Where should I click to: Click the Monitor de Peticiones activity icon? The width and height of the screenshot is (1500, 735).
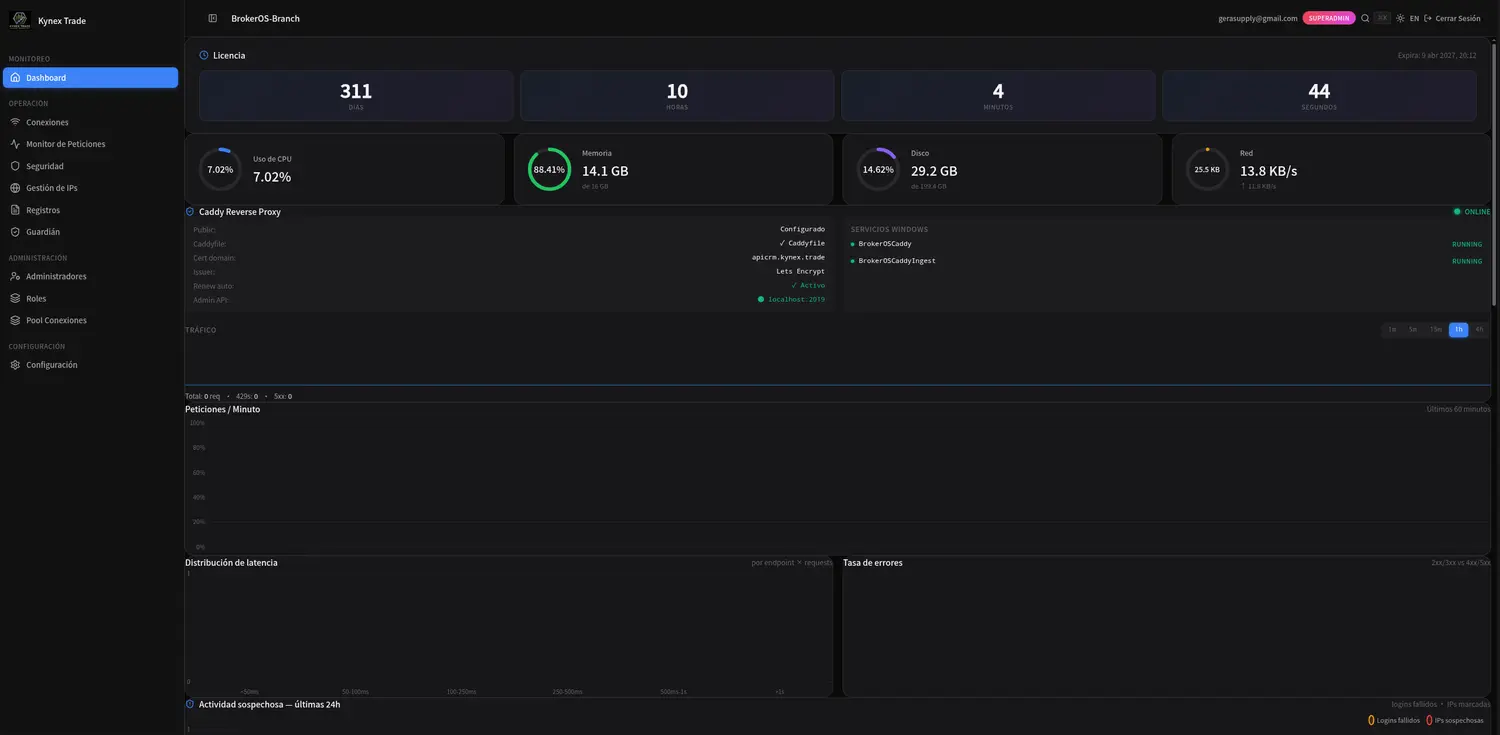[x=15, y=144]
